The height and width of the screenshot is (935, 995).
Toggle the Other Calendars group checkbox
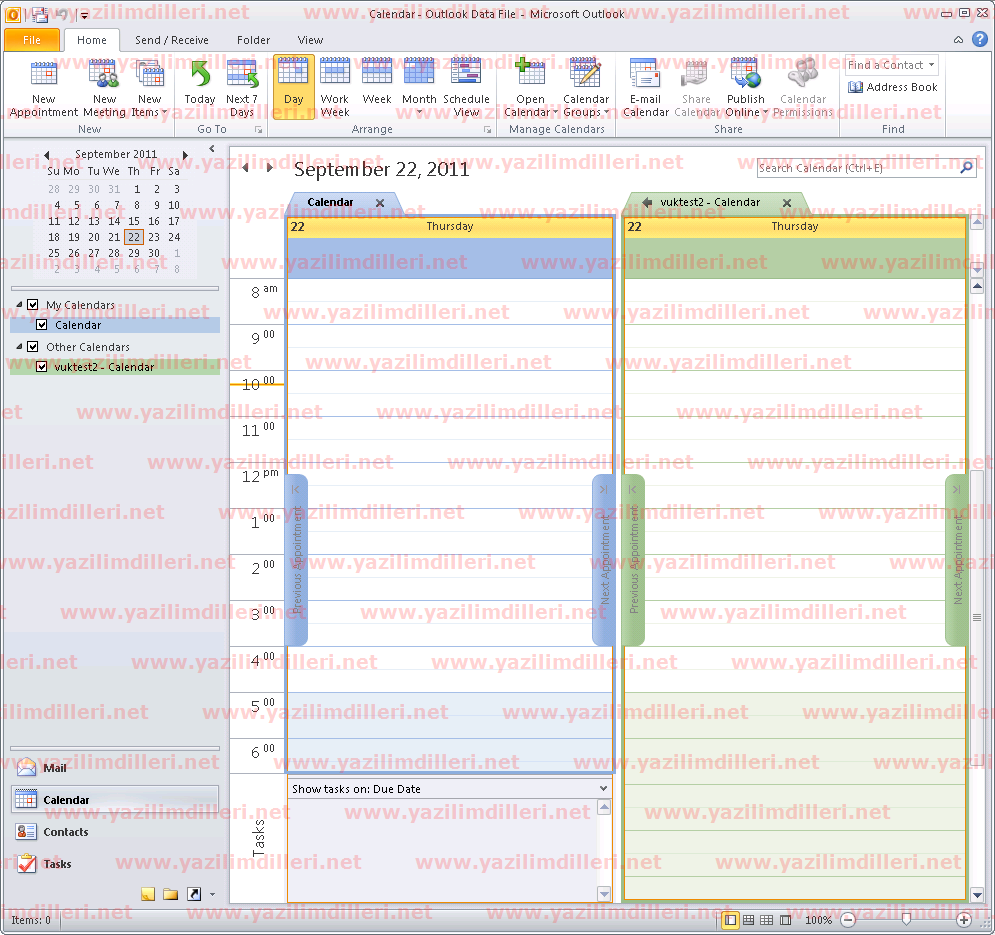click(x=33, y=347)
